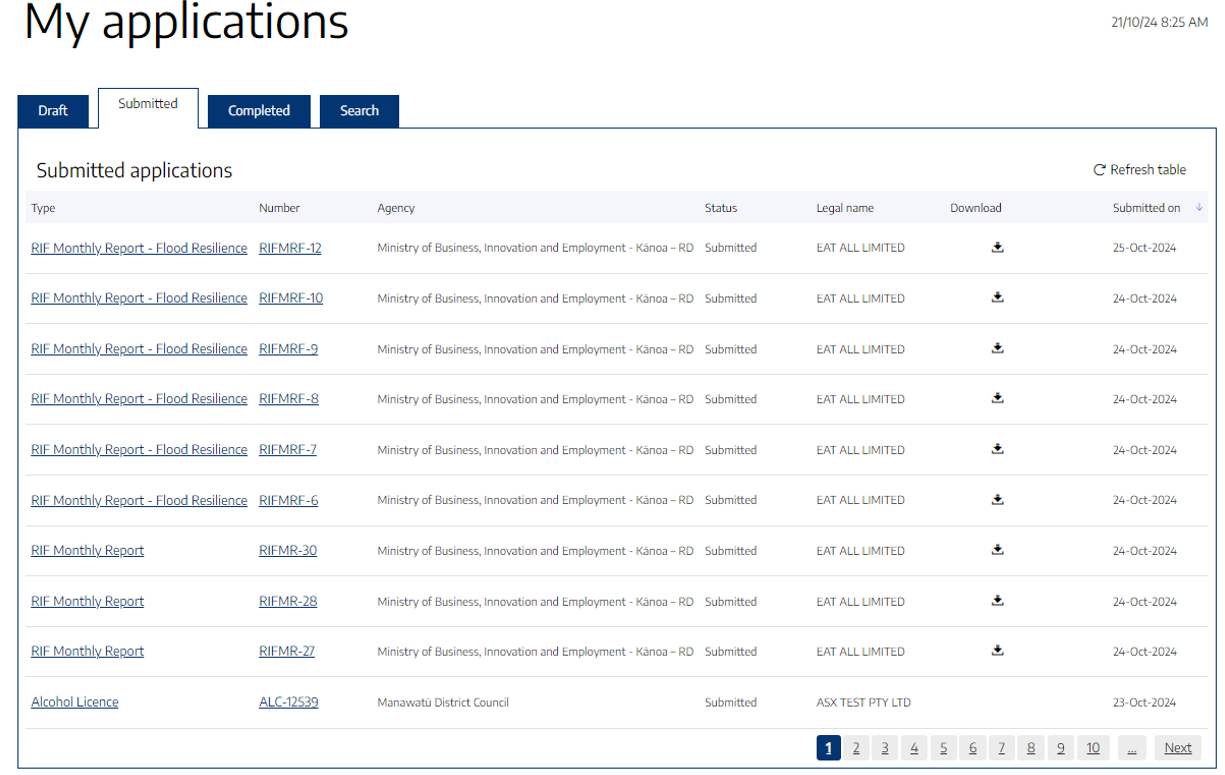Switch to the Draft tab
Viewport: 1225px width, 775px height.
click(53, 110)
